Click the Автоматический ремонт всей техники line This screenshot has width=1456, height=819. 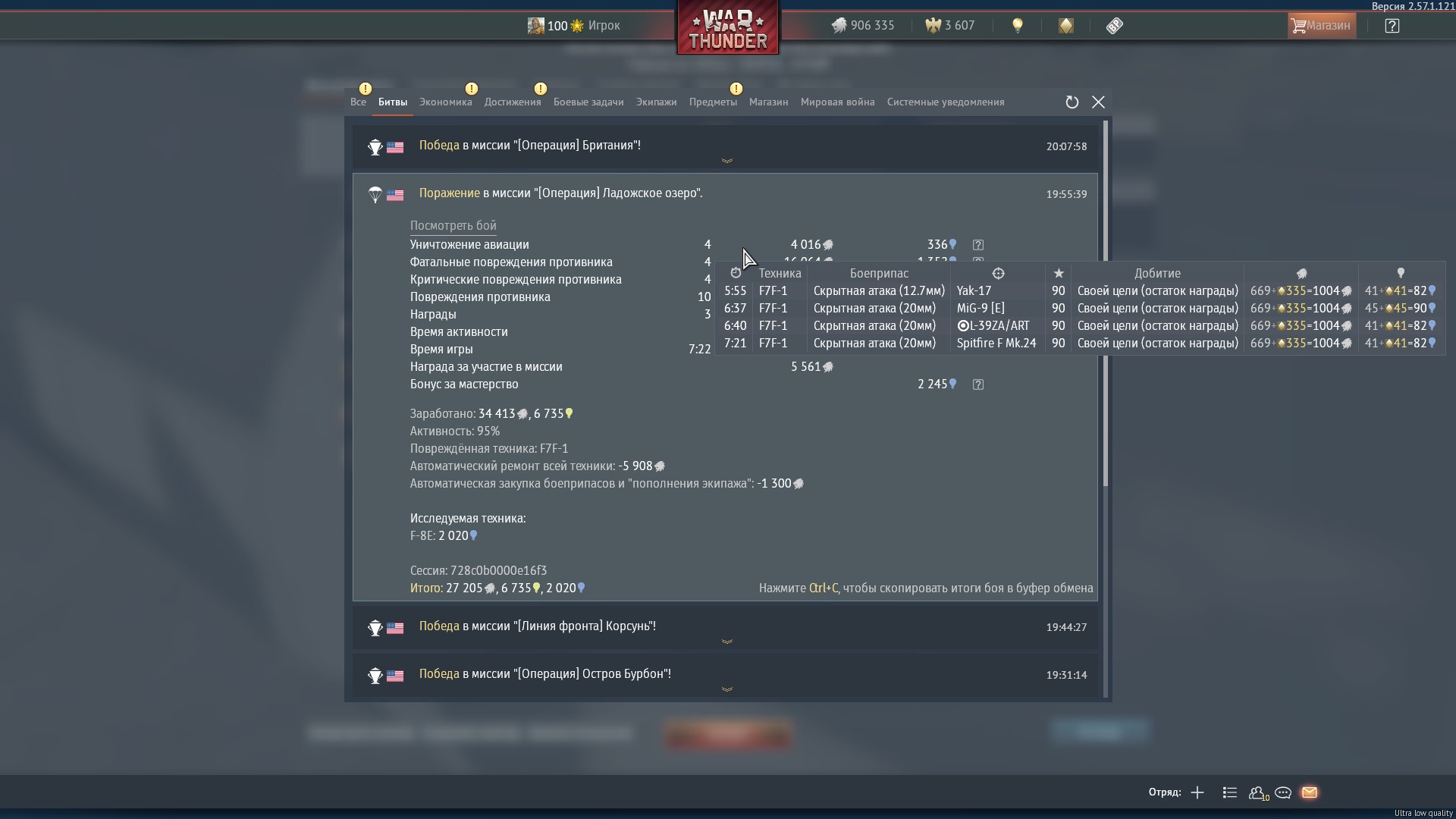coord(538,466)
